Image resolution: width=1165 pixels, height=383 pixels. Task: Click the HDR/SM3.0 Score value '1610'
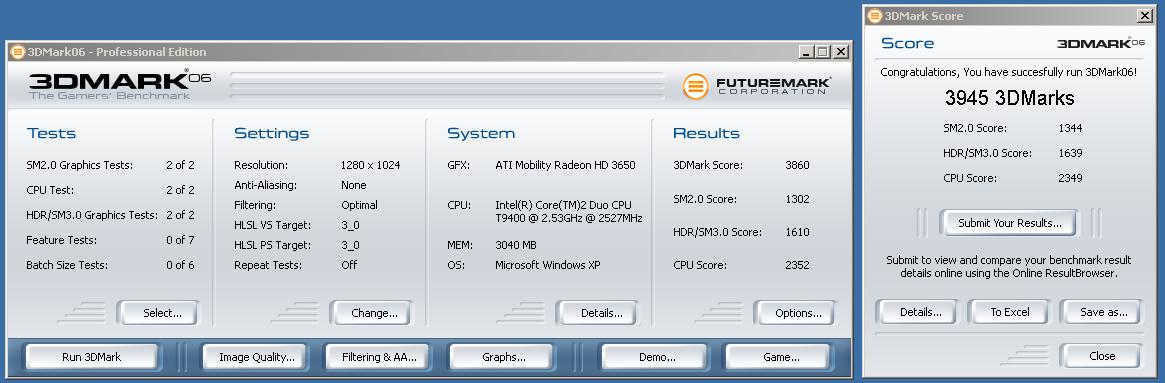(797, 232)
